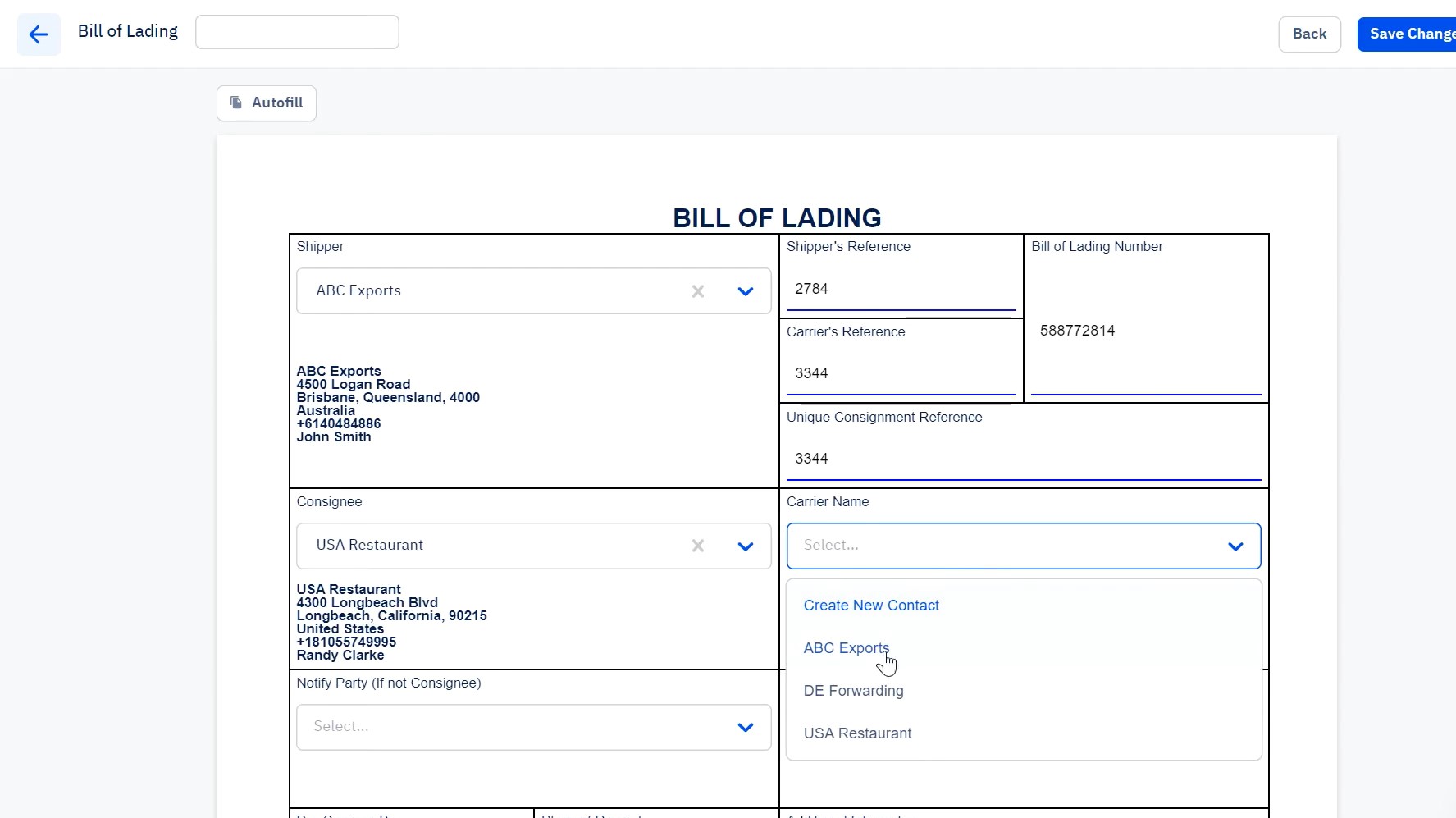The image size is (1456, 818).
Task: Select ABC Exports from the carrier list
Action: (x=846, y=648)
